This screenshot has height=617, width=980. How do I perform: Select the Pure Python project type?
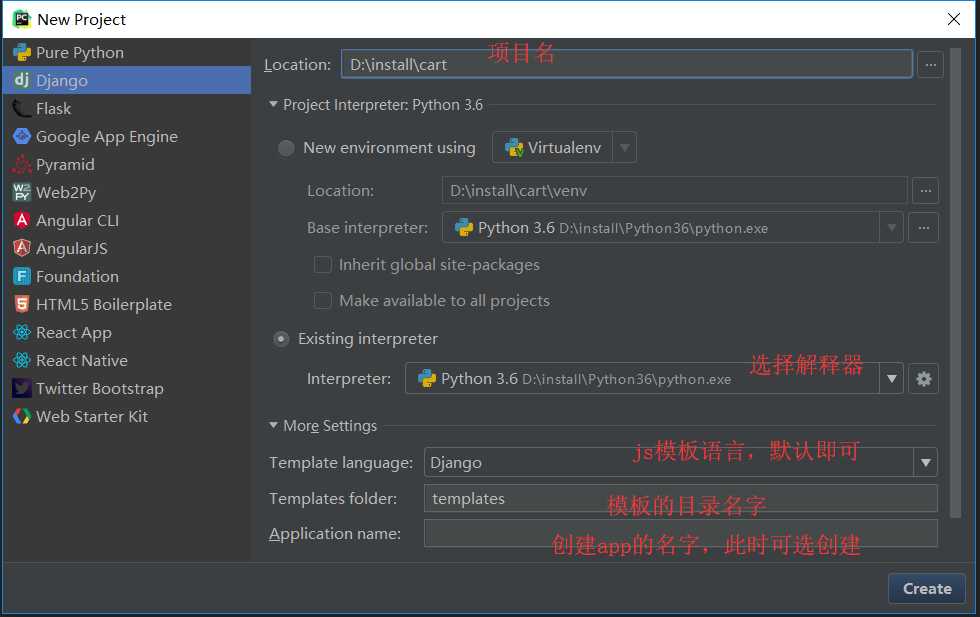tap(127, 53)
